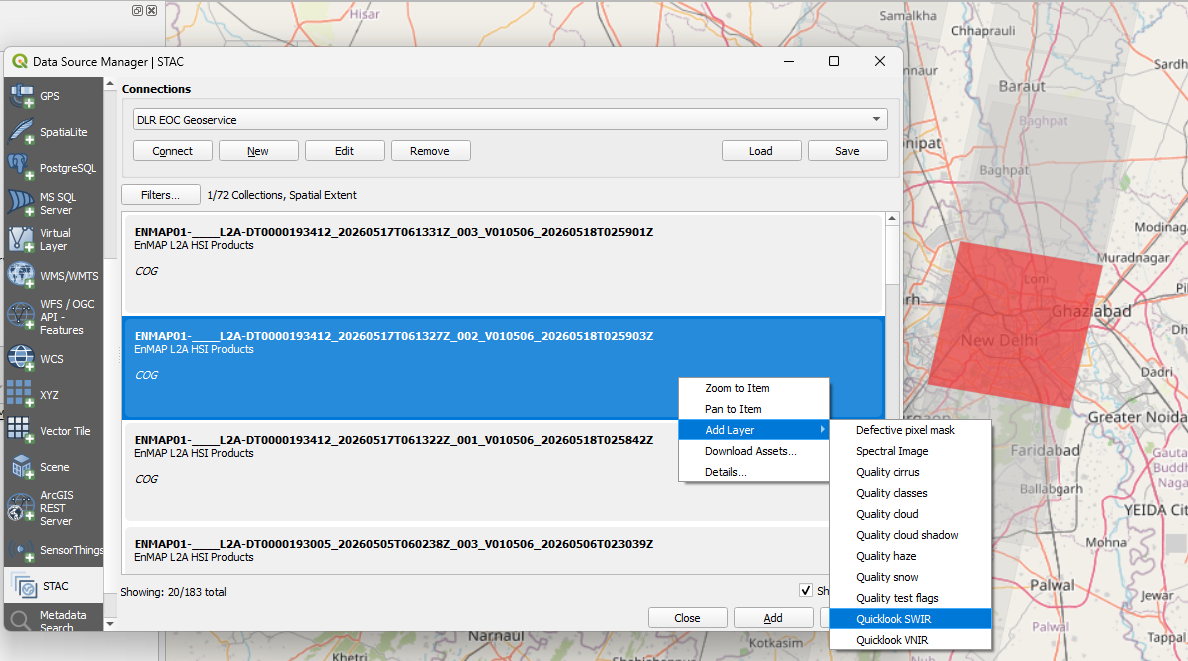This screenshot has width=1188, height=661.
Task: Toggle the checkbox beside 'Sh' label
Action: (x=805, y=591)
